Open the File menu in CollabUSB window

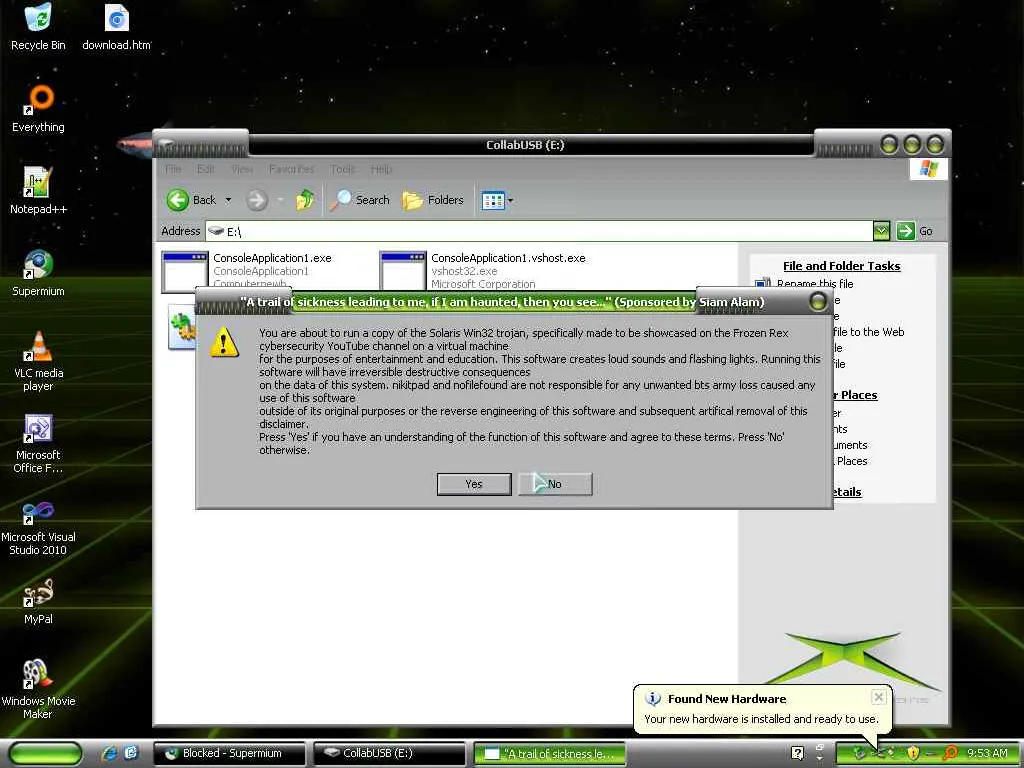[x=173, y=169]
